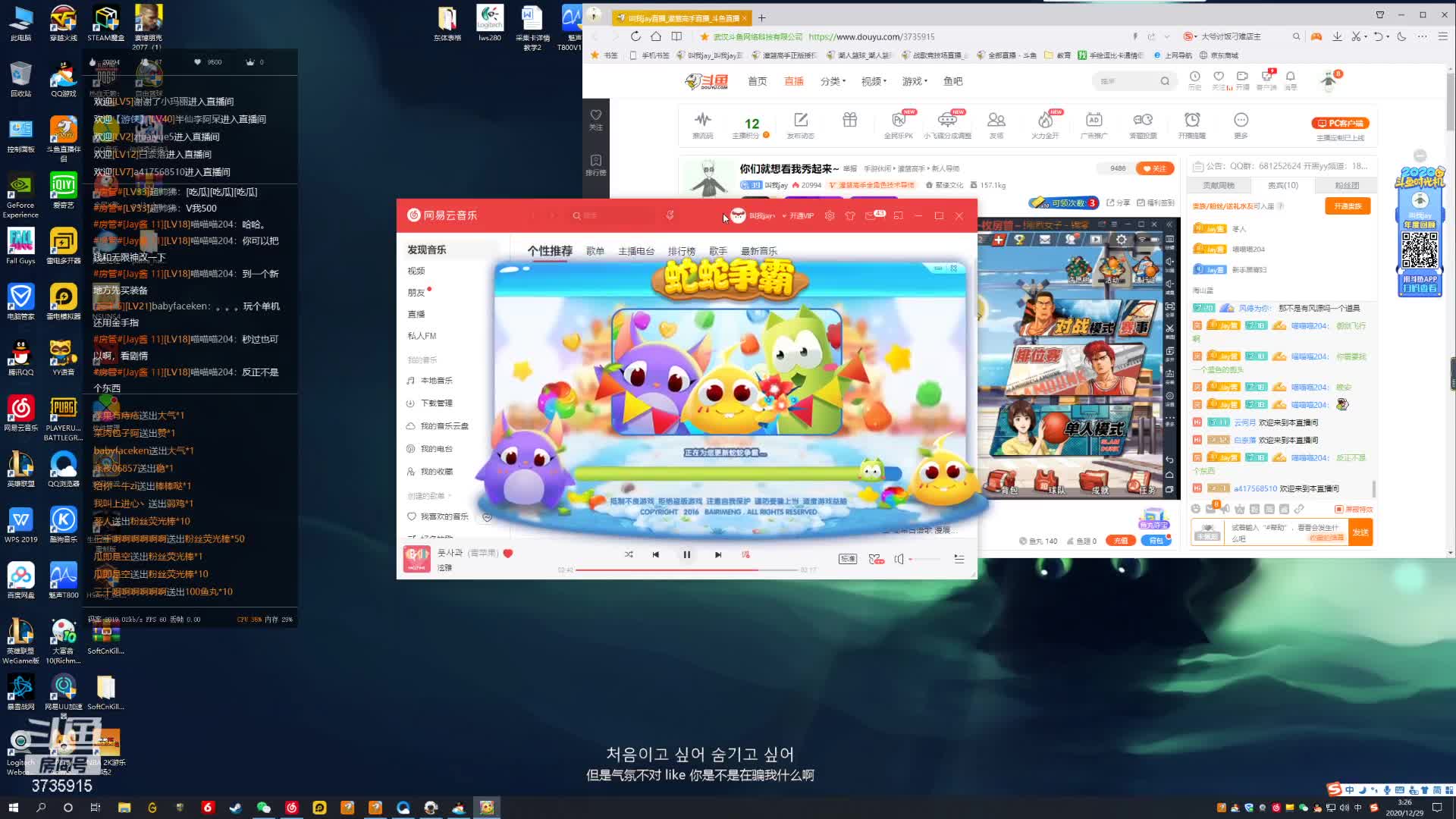Switch NetEase Music to mini mode
This screenshot has height=819, width=1456.
898,215
